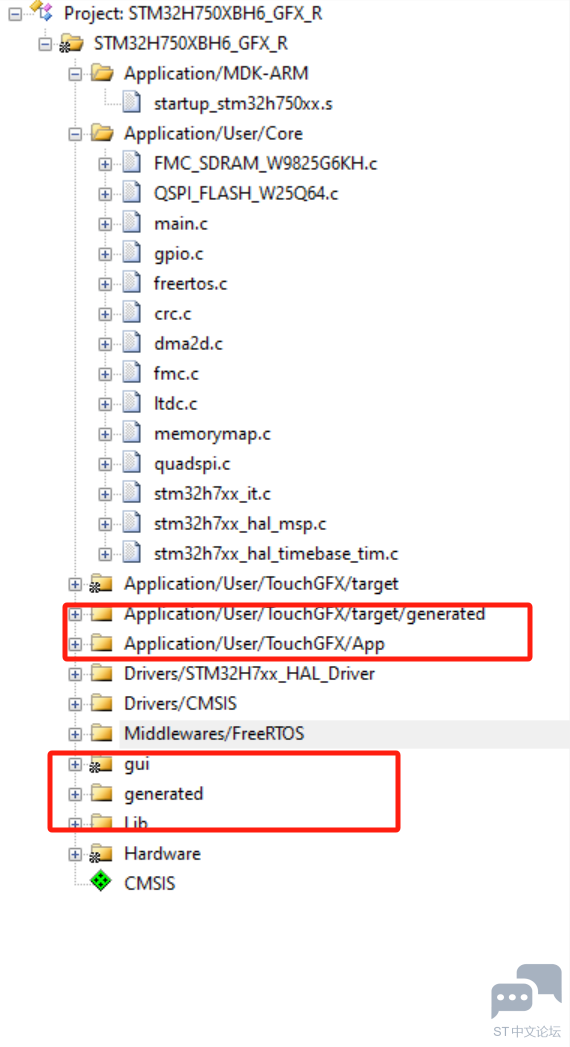The image size is (570, 1047).
Task: Click the fmc.c file icon
Action: click(x=131, y=373)
